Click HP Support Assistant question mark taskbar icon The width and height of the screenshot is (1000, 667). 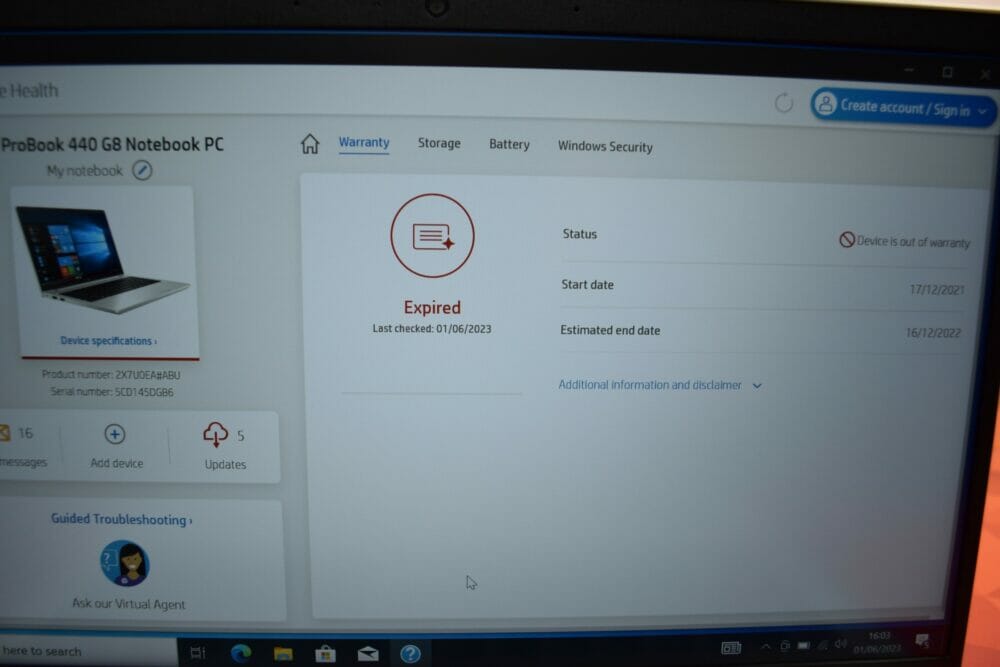point(410,654)
